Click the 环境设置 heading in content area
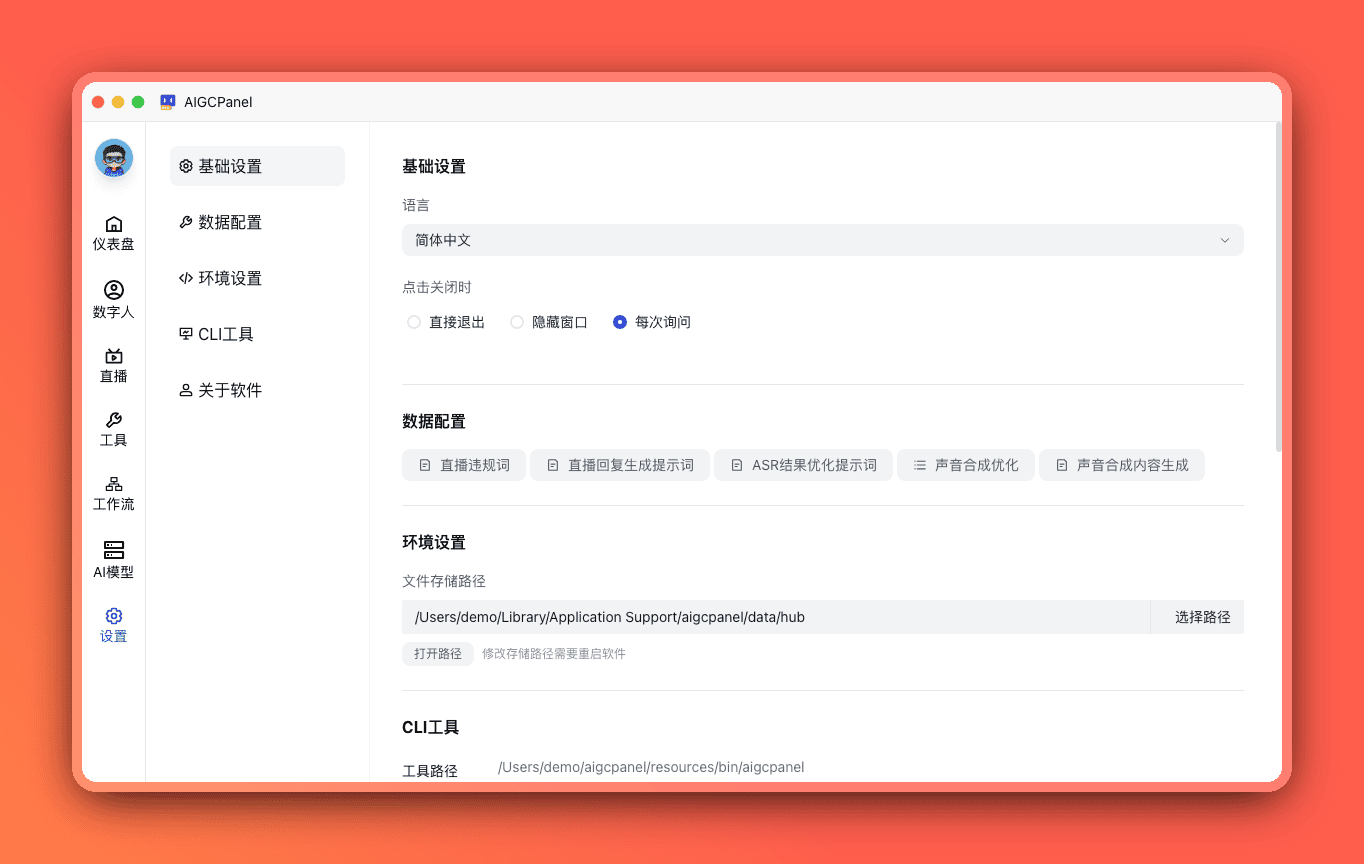This screenshot has width=1364, height=864. (x=434, y=542)
